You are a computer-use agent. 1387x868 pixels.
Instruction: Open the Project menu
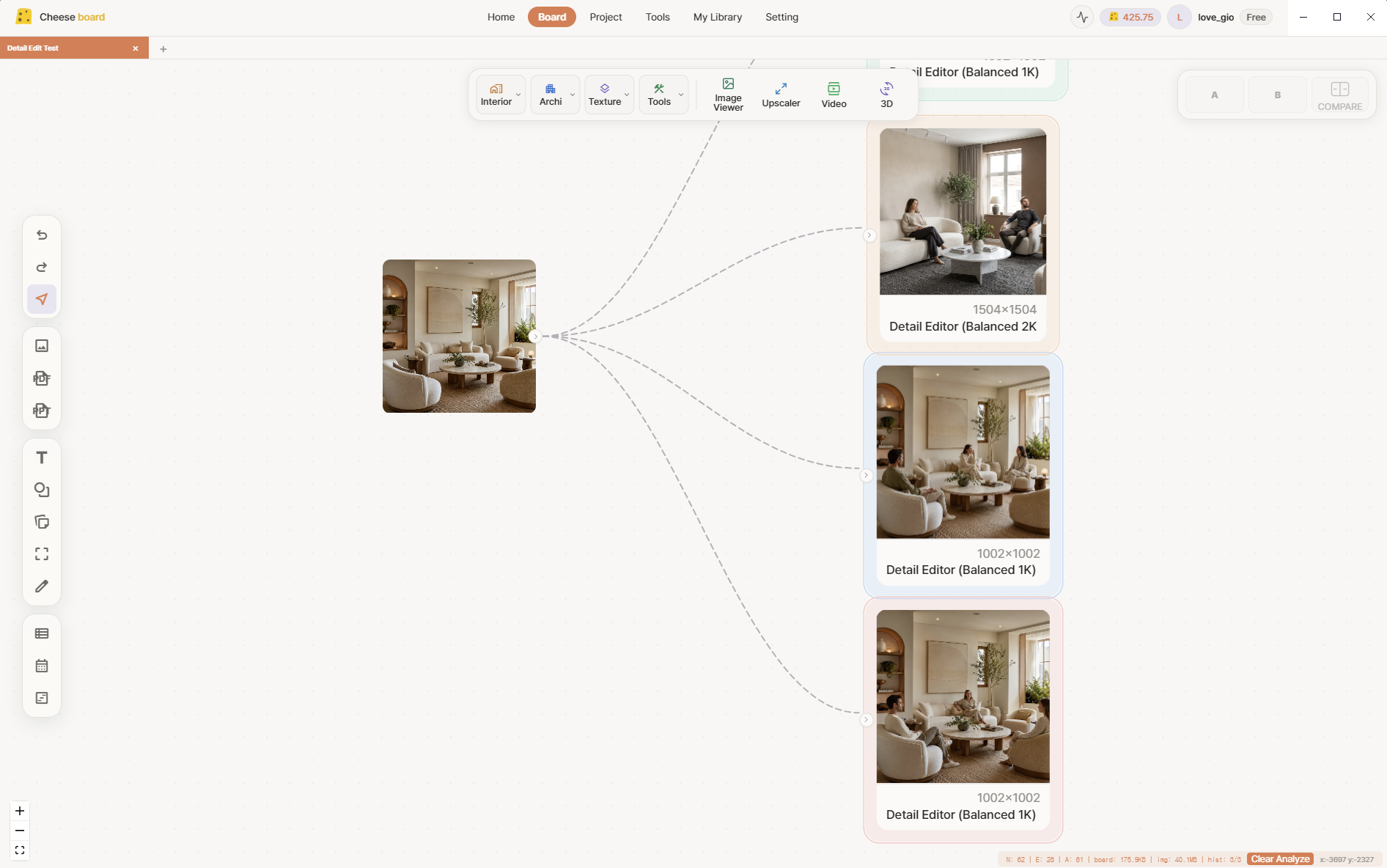pos(606,17)
